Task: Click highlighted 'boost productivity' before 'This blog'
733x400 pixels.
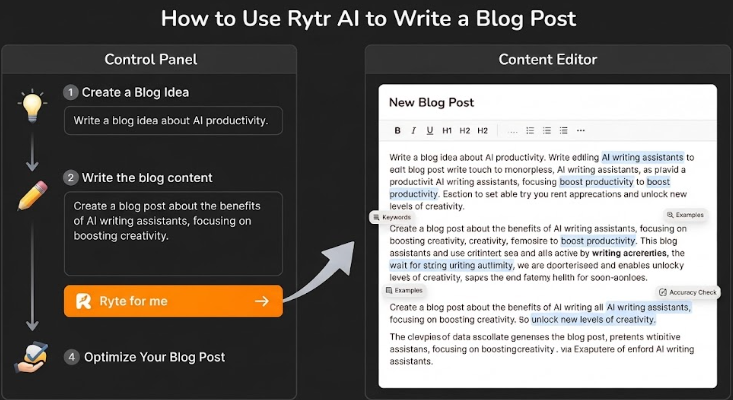Action: [x=598, y=241]
